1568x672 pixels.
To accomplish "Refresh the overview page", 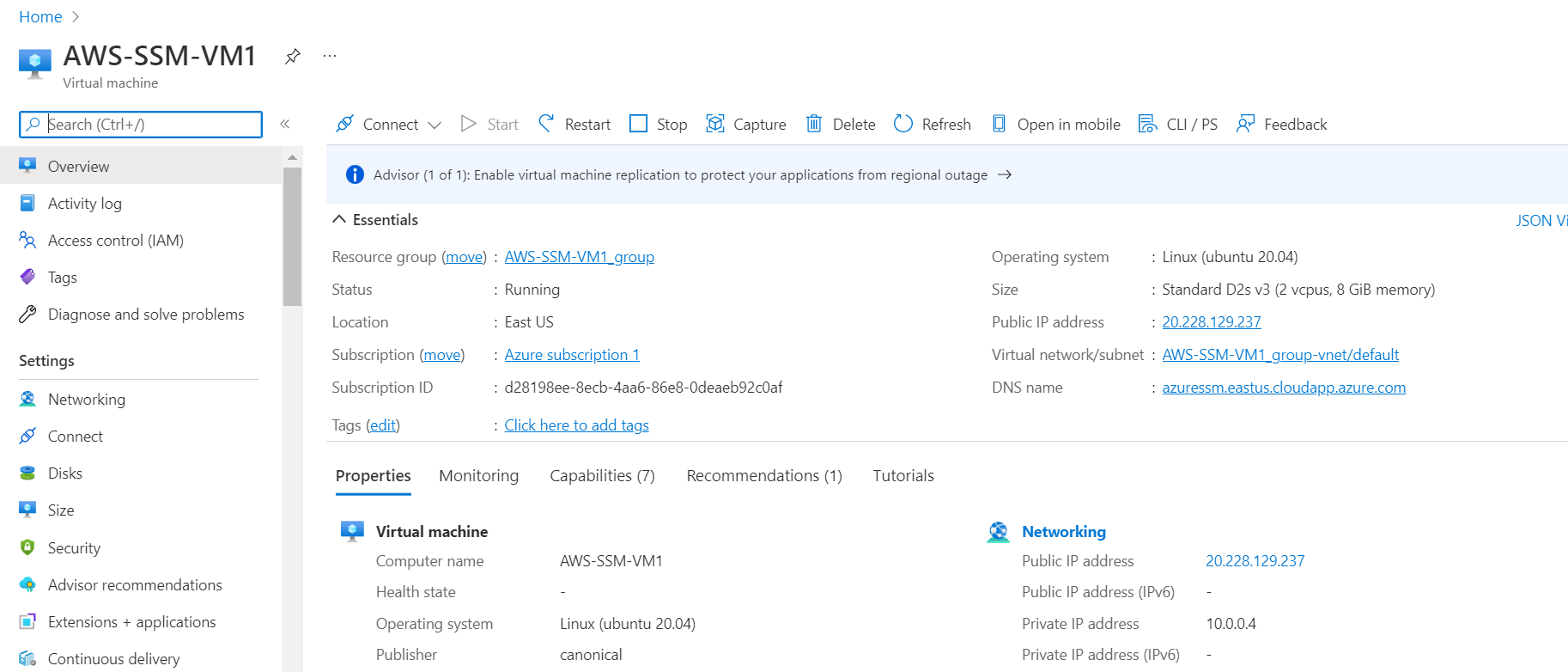I will [x=932, y=124].
